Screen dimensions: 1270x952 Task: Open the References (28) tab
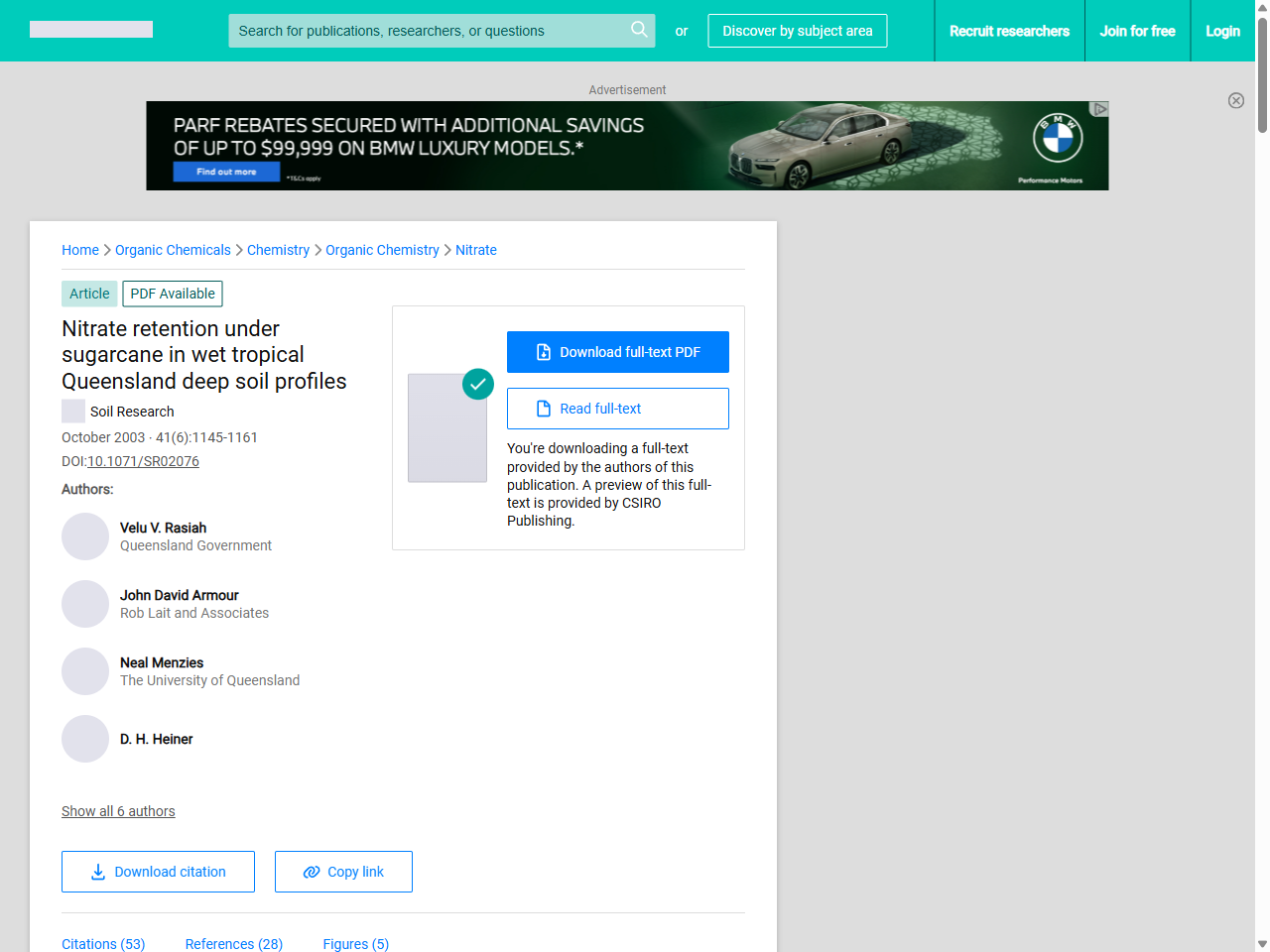[233, 944]
